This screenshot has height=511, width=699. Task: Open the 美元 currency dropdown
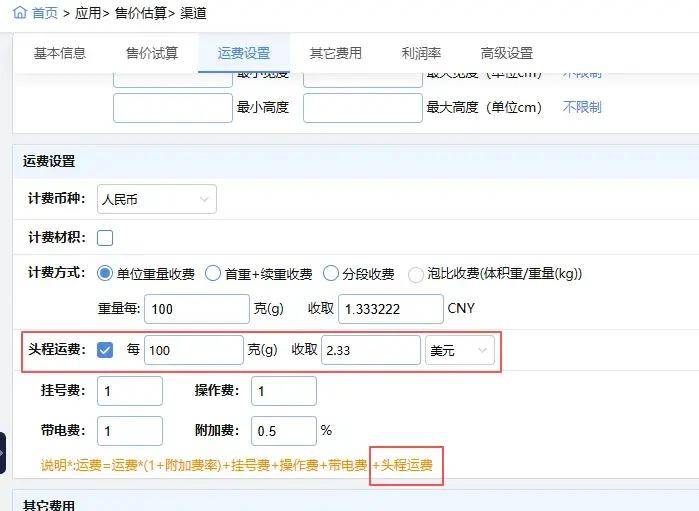tap(459, 350)
